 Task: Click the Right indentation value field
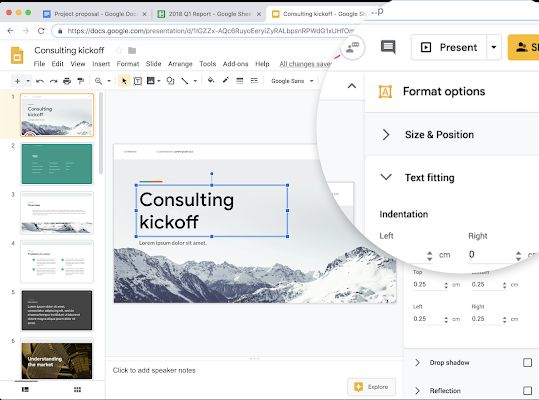(490, 255)
